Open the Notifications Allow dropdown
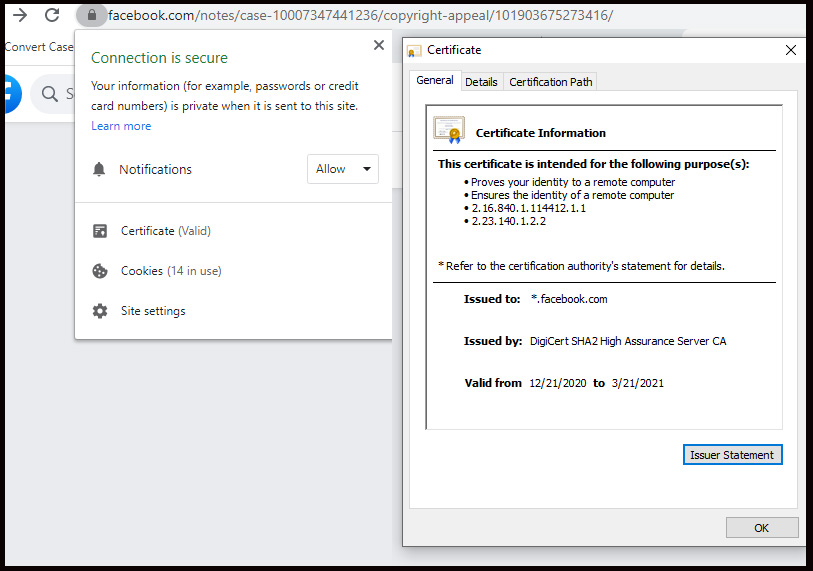The image size is (813, 571). [343, 169]
